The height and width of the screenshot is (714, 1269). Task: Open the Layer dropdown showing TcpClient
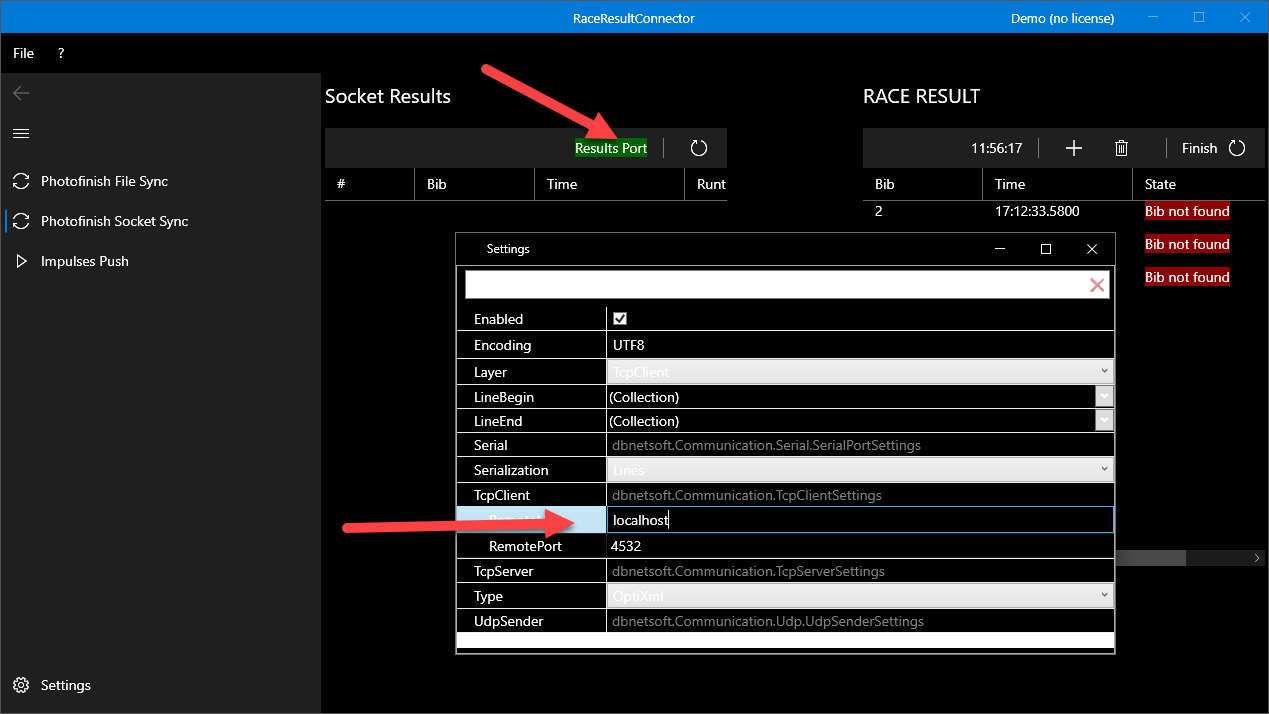[x=860, y=371]
